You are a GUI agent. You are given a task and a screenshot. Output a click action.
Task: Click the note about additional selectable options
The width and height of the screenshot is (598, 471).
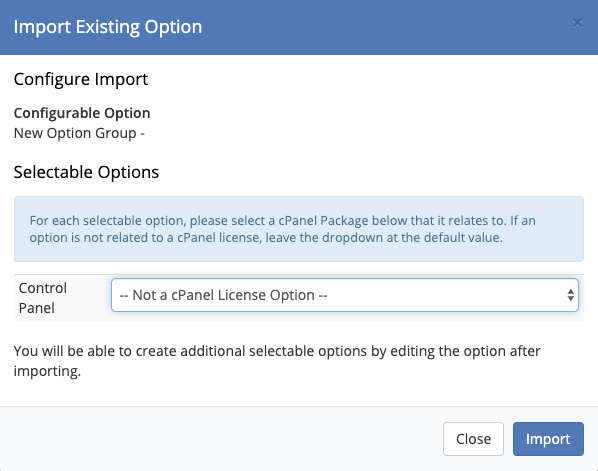click(x=277, y=361)
